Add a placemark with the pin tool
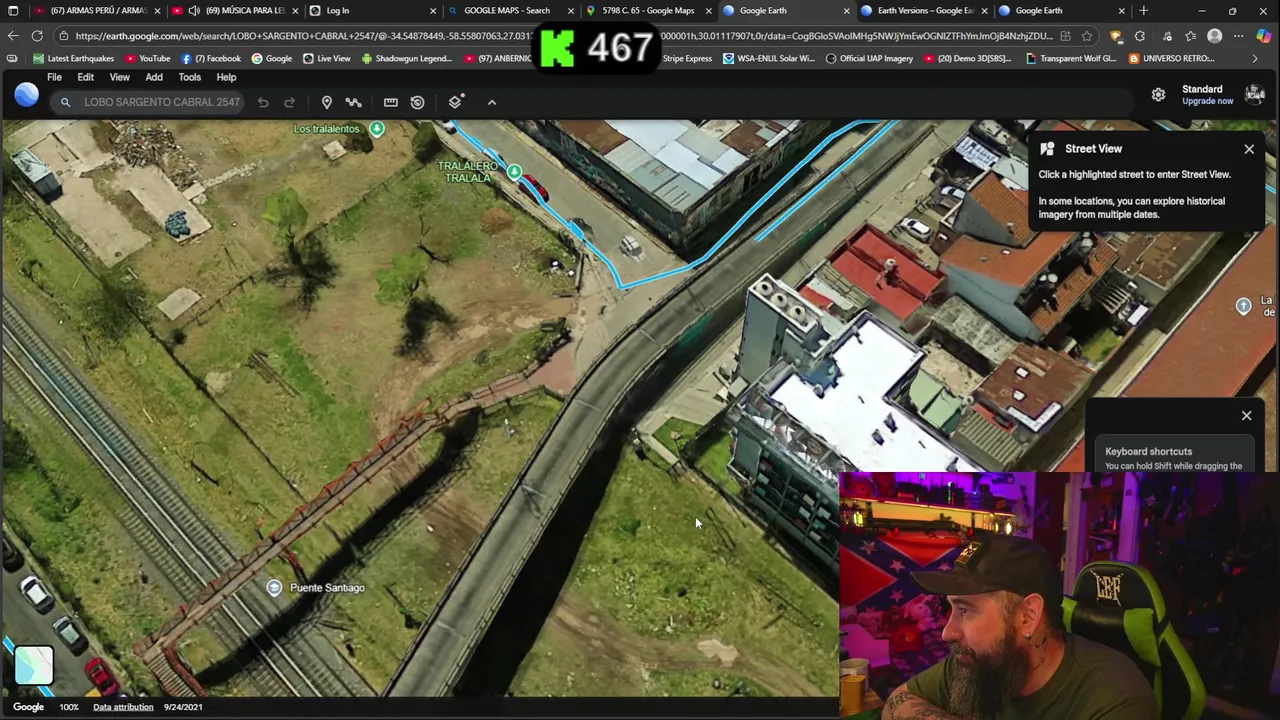Image resolution: width=1280 pixels, height=720 pixels. click(326, 102)
